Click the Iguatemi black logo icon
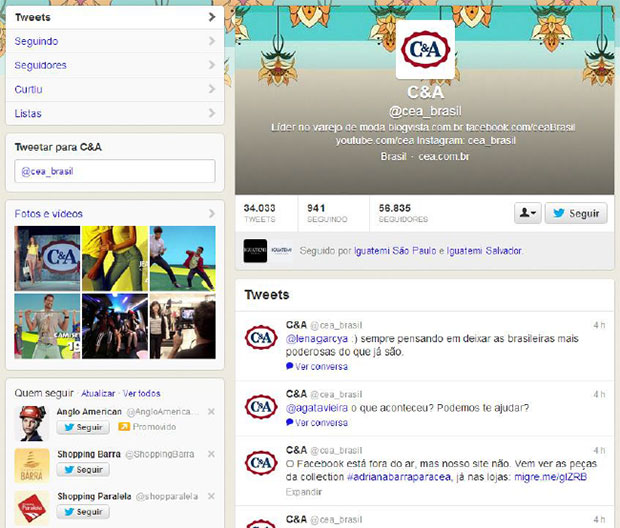 [x=255, y=251]
